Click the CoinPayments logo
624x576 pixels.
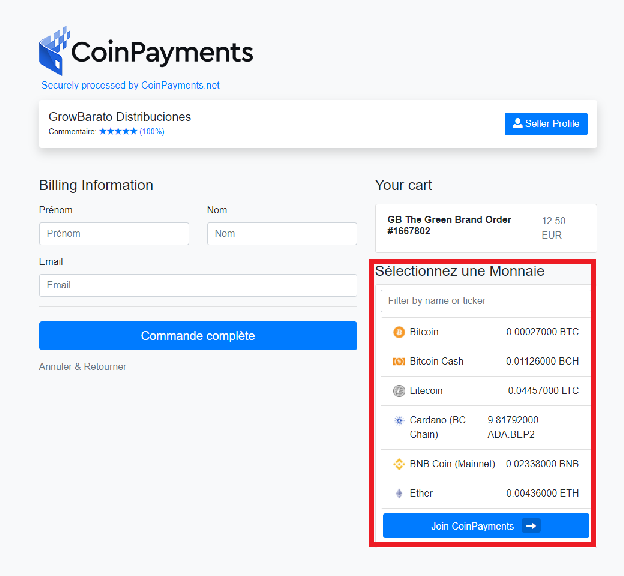[146, 51]
